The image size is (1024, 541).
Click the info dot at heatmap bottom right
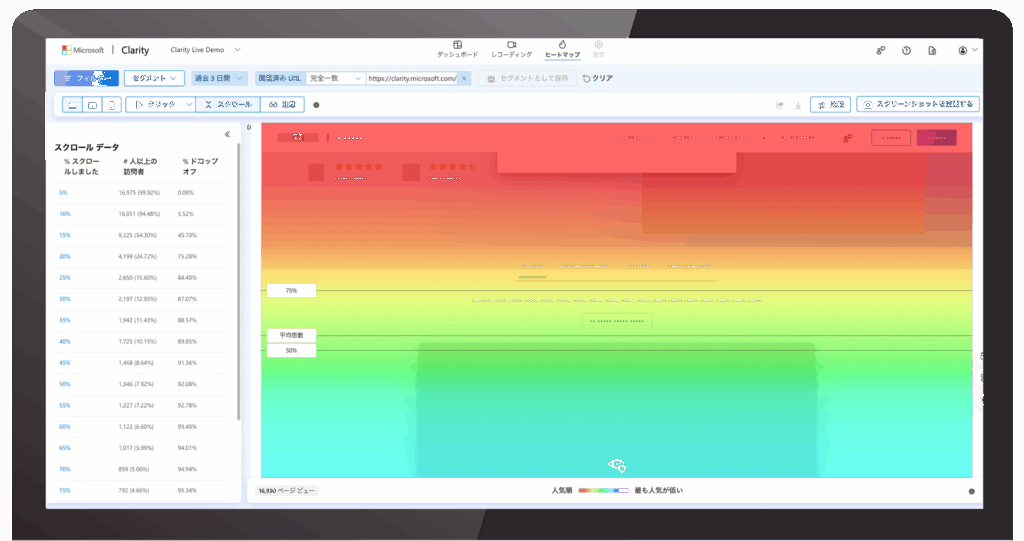tap(971, 491)
